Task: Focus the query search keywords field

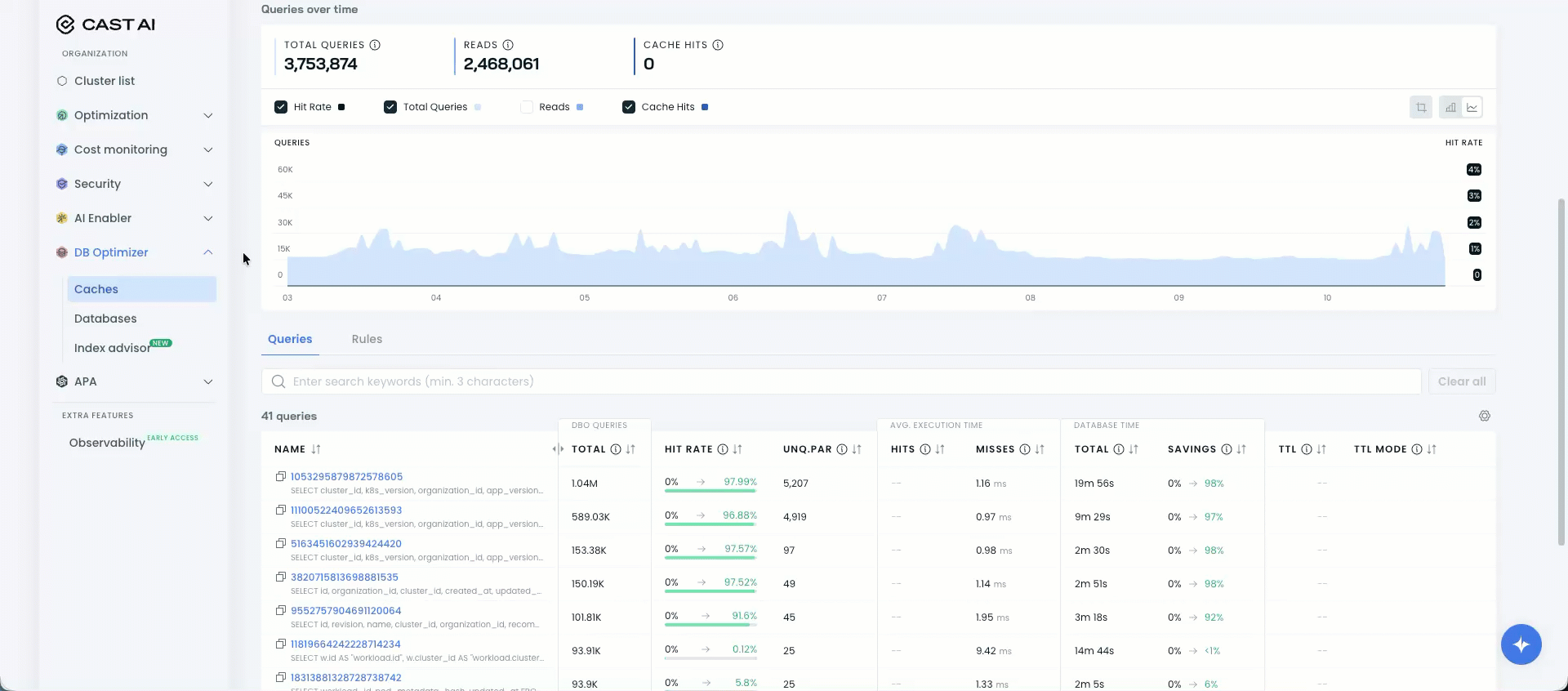Action: pyautogui.click(x=841, y=381)
